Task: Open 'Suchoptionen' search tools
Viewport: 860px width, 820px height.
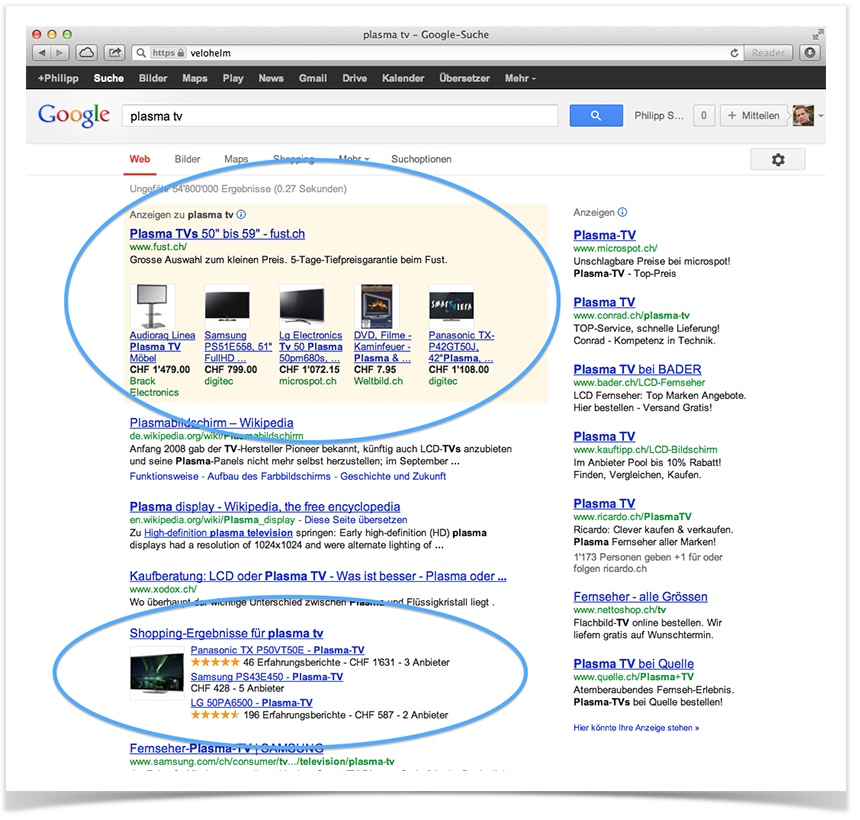Action: click(x=421, y=159)
